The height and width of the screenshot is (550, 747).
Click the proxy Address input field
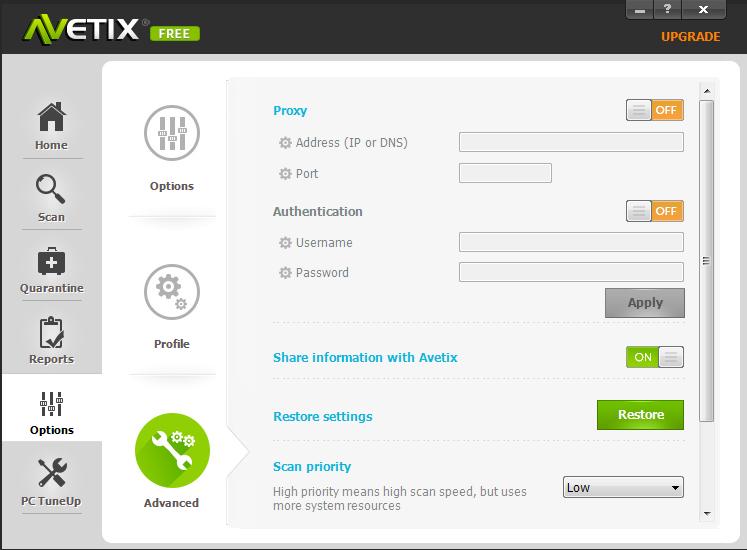tap(571, 142)
